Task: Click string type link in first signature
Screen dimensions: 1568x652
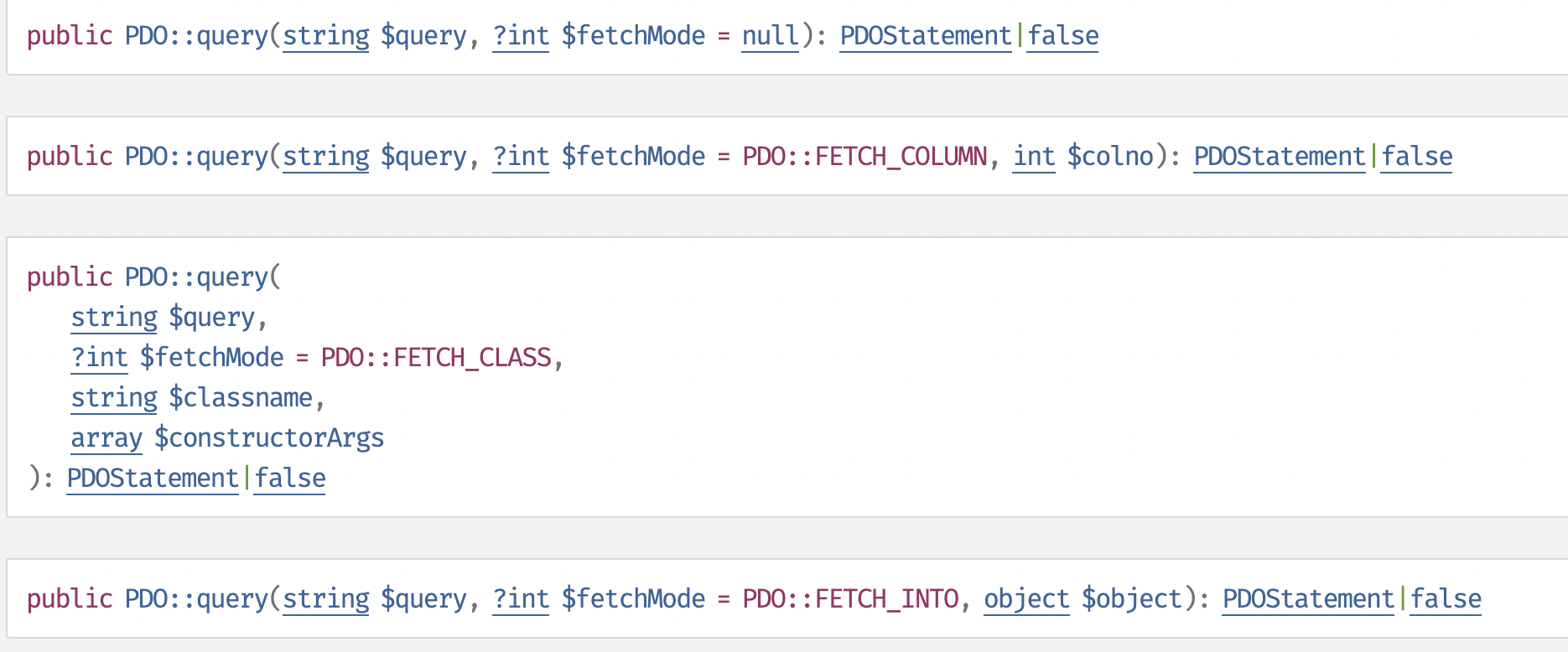Action: pos(325,36)
